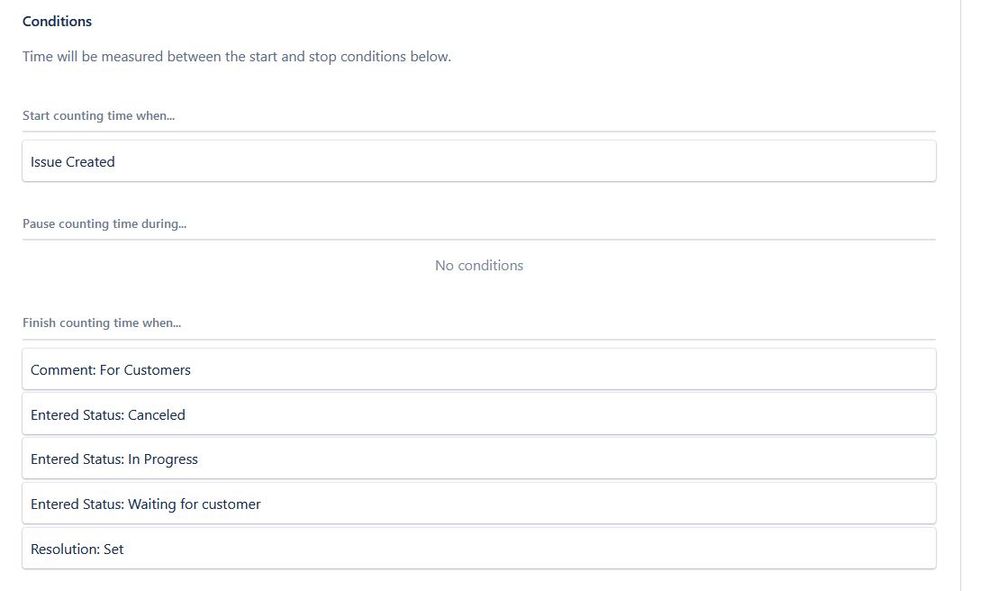Screen dimensions: 998x591
Task: Click the time measurement description text
Action: pos(236,56)
